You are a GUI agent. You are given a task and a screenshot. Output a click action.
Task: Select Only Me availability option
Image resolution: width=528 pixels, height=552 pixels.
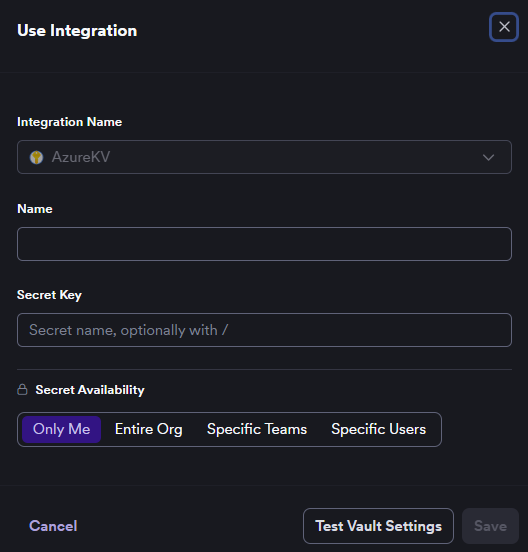62,429
